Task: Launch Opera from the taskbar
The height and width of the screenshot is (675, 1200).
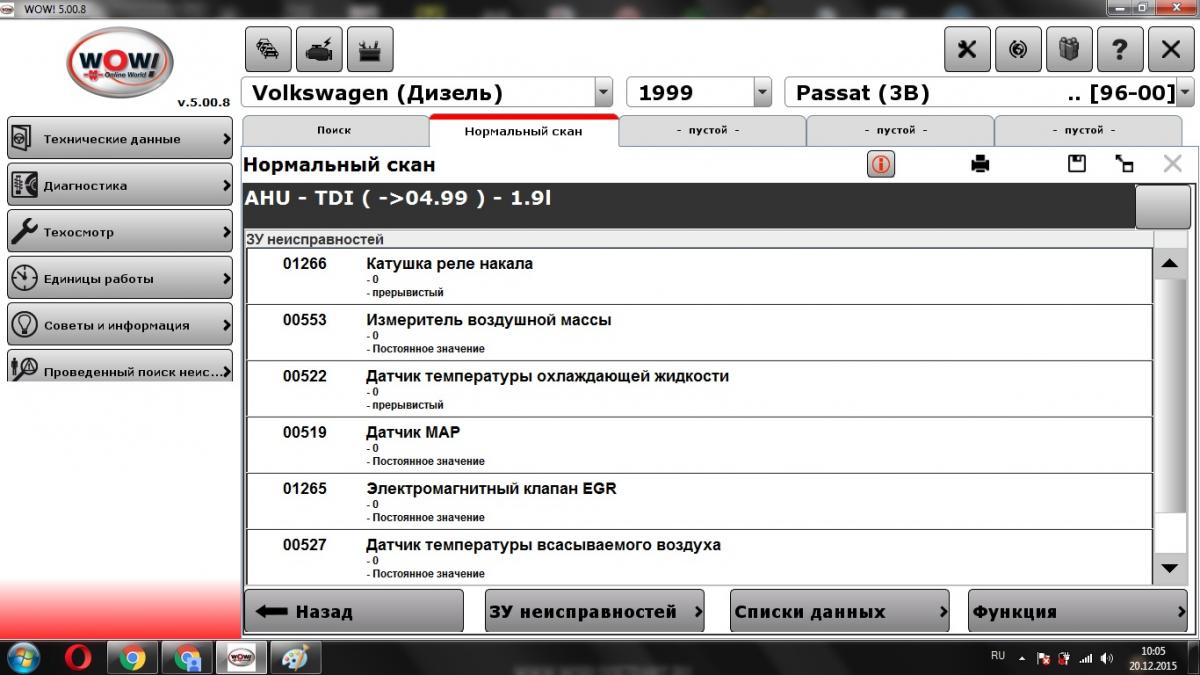Action: pos(78,658)
